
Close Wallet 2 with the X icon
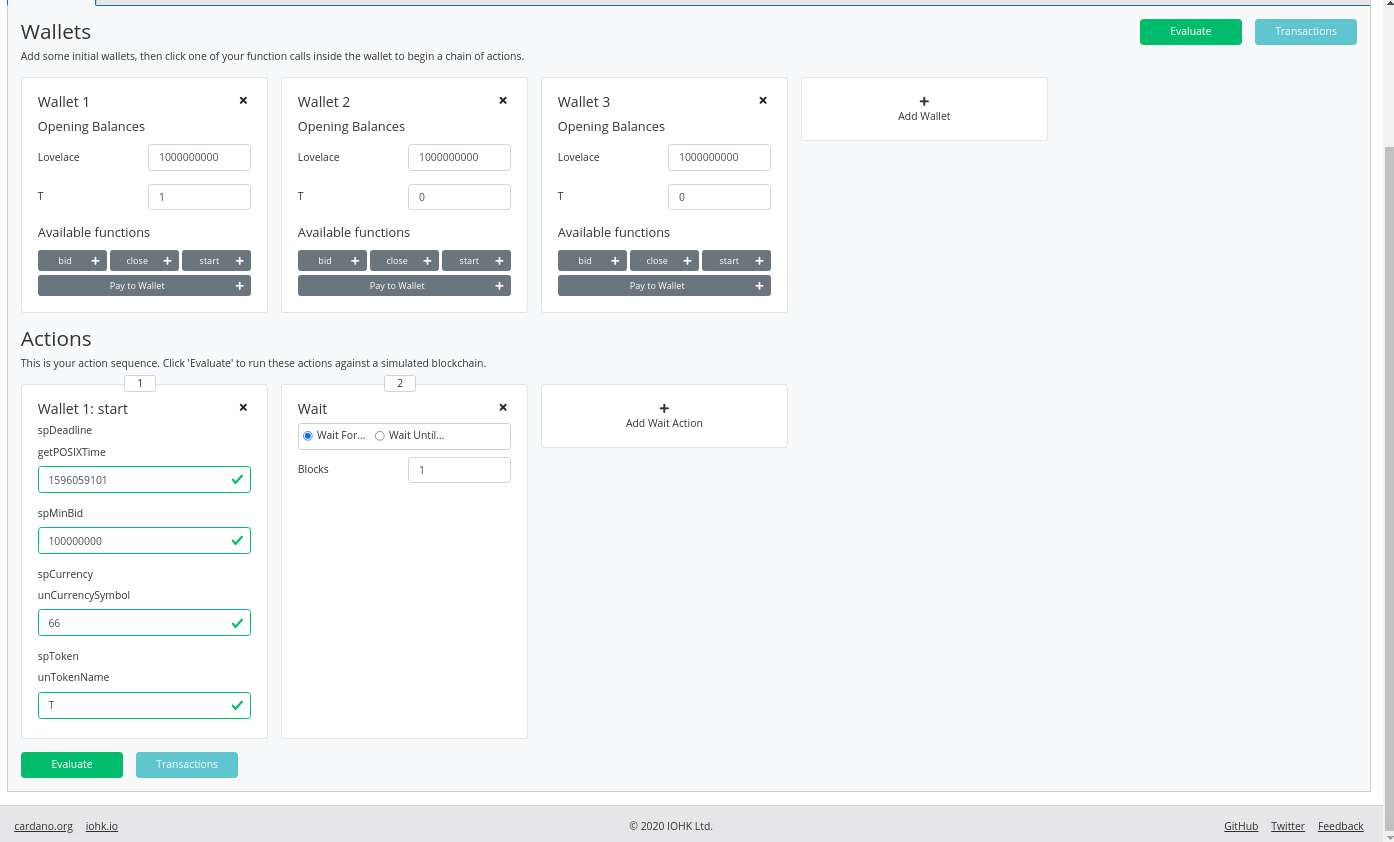[x=503, y=101]
